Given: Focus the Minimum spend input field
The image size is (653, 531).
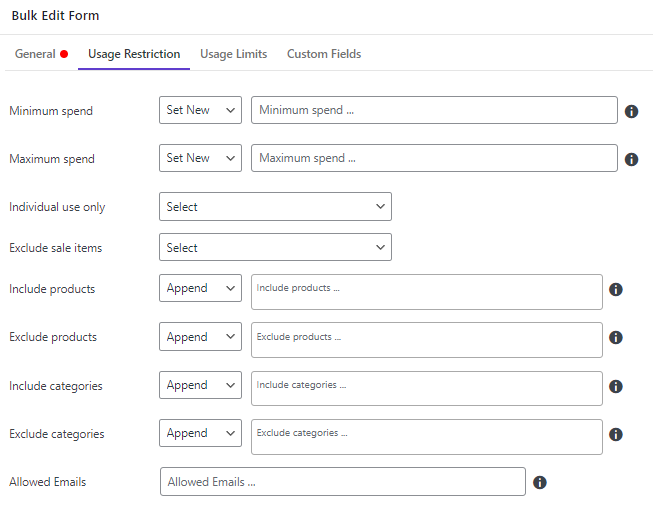Looking at the screenshot, I should (x=434, y=110).
